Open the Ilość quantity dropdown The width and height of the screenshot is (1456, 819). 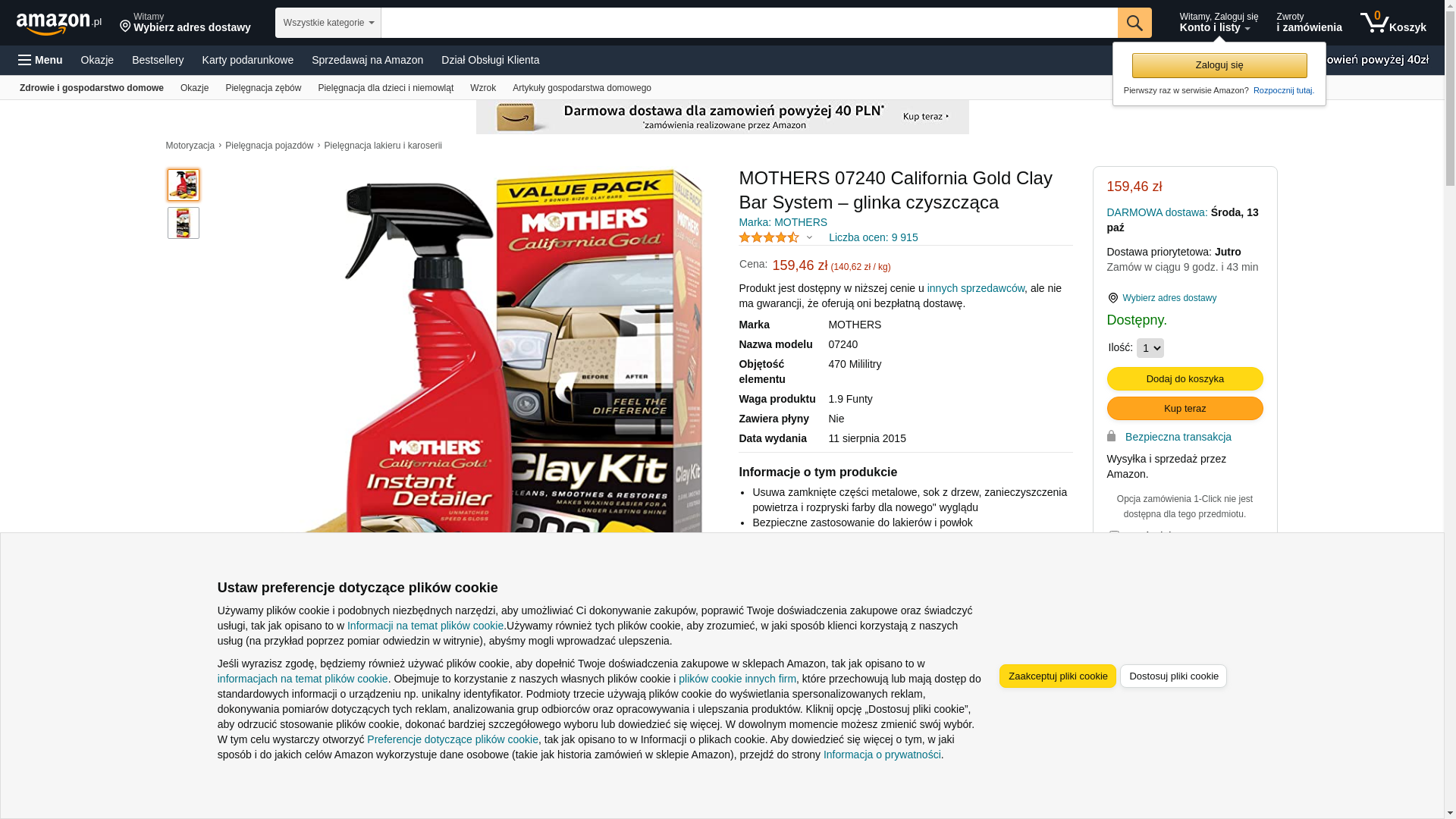point(1150,348)
